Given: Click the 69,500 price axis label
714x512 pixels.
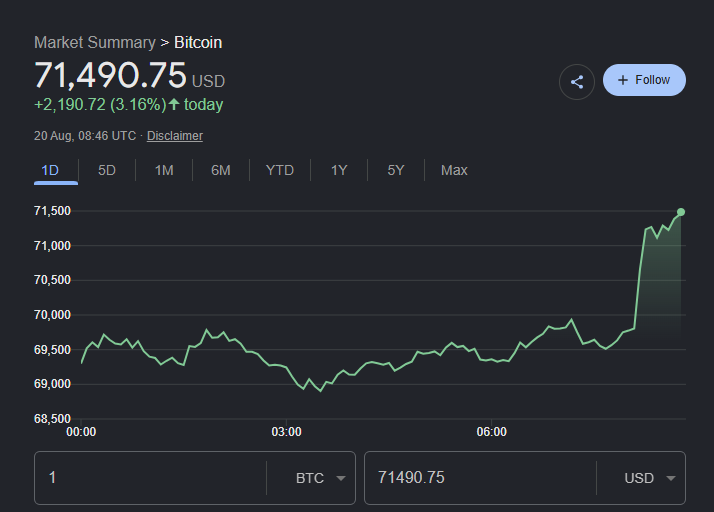Looking at the screenshot, I should (x=52, y=350).
